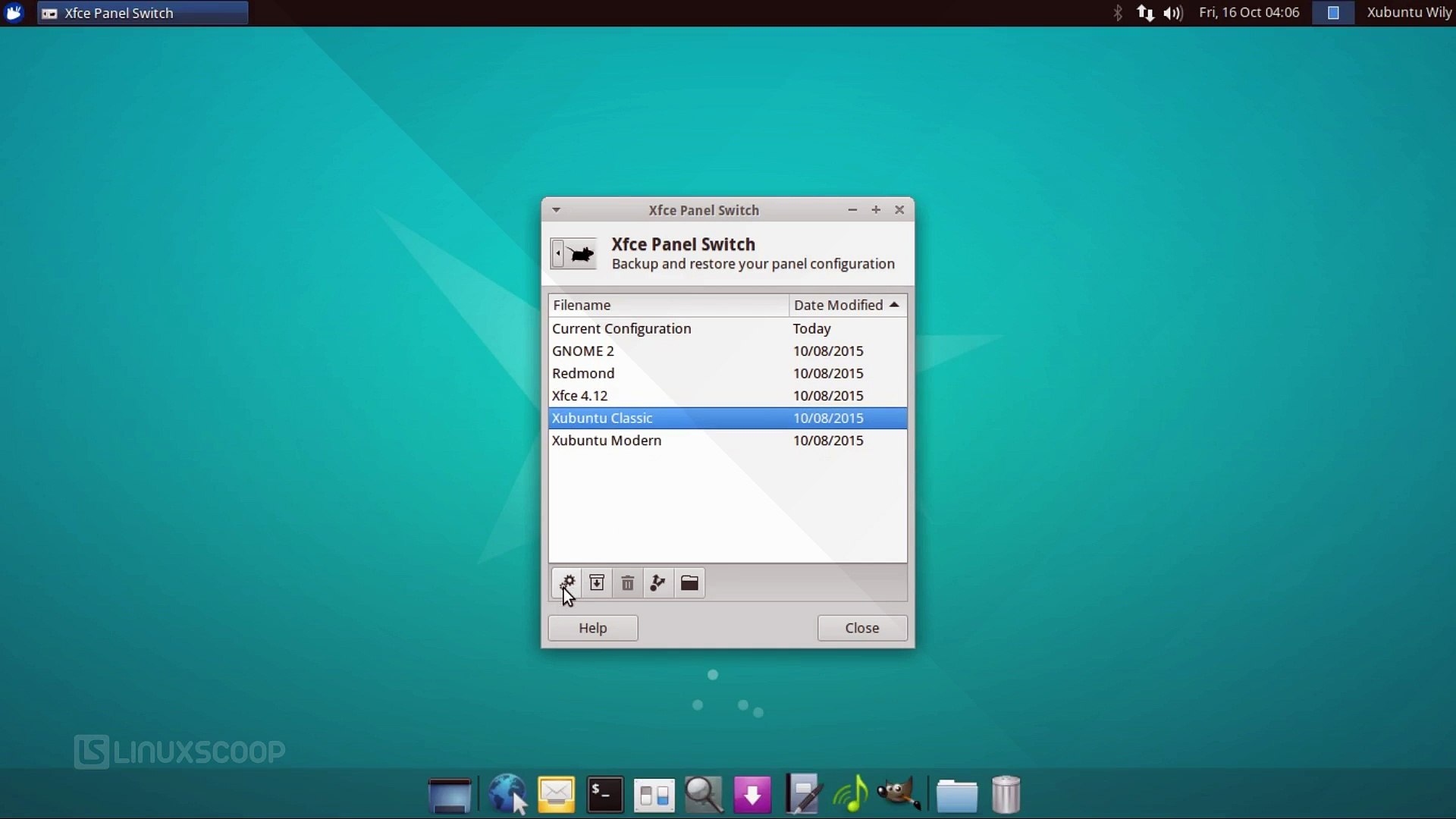This screenshot has height=819, width=1456.
Task: Open GIMP from the dock
Action: click(899, 795)
